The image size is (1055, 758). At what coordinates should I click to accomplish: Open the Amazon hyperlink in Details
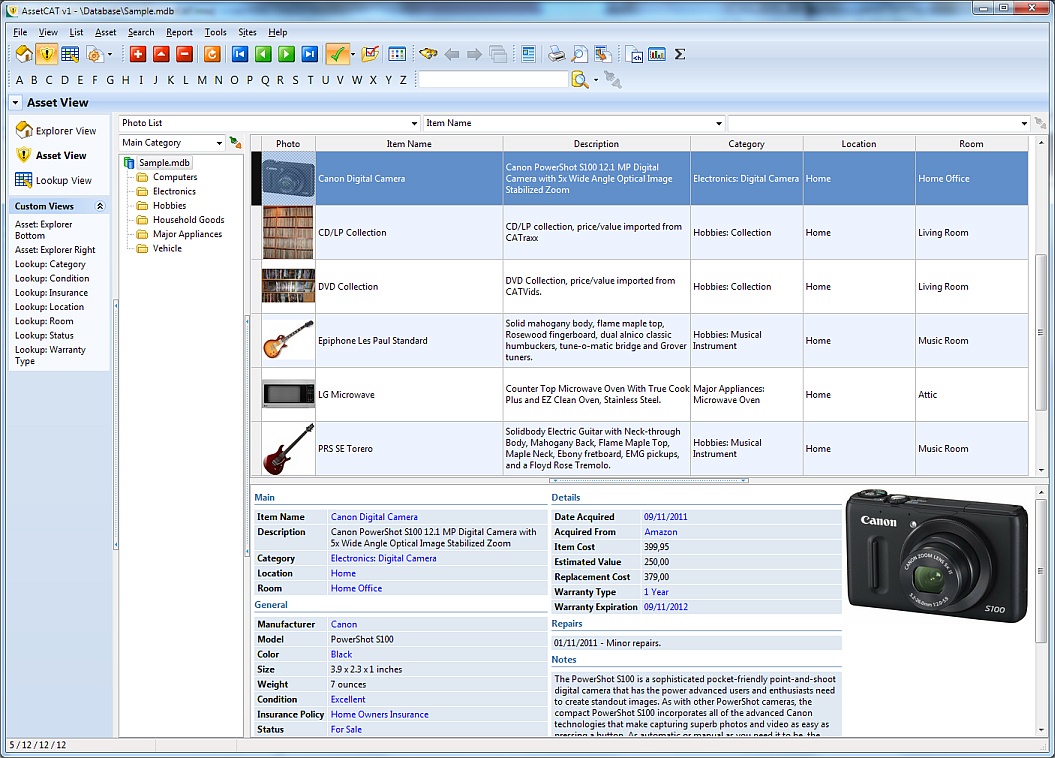pos(663,532)
